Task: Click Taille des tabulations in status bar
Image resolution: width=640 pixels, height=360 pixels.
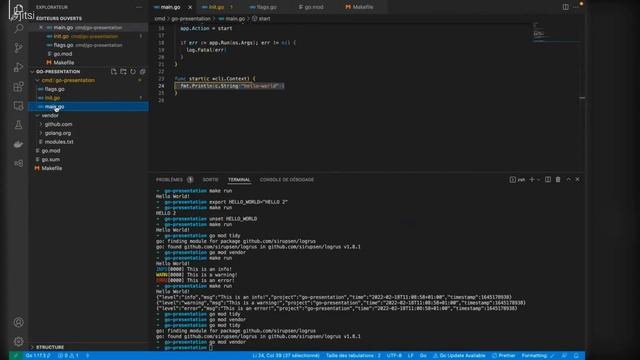Action: (x=353, y=356)
